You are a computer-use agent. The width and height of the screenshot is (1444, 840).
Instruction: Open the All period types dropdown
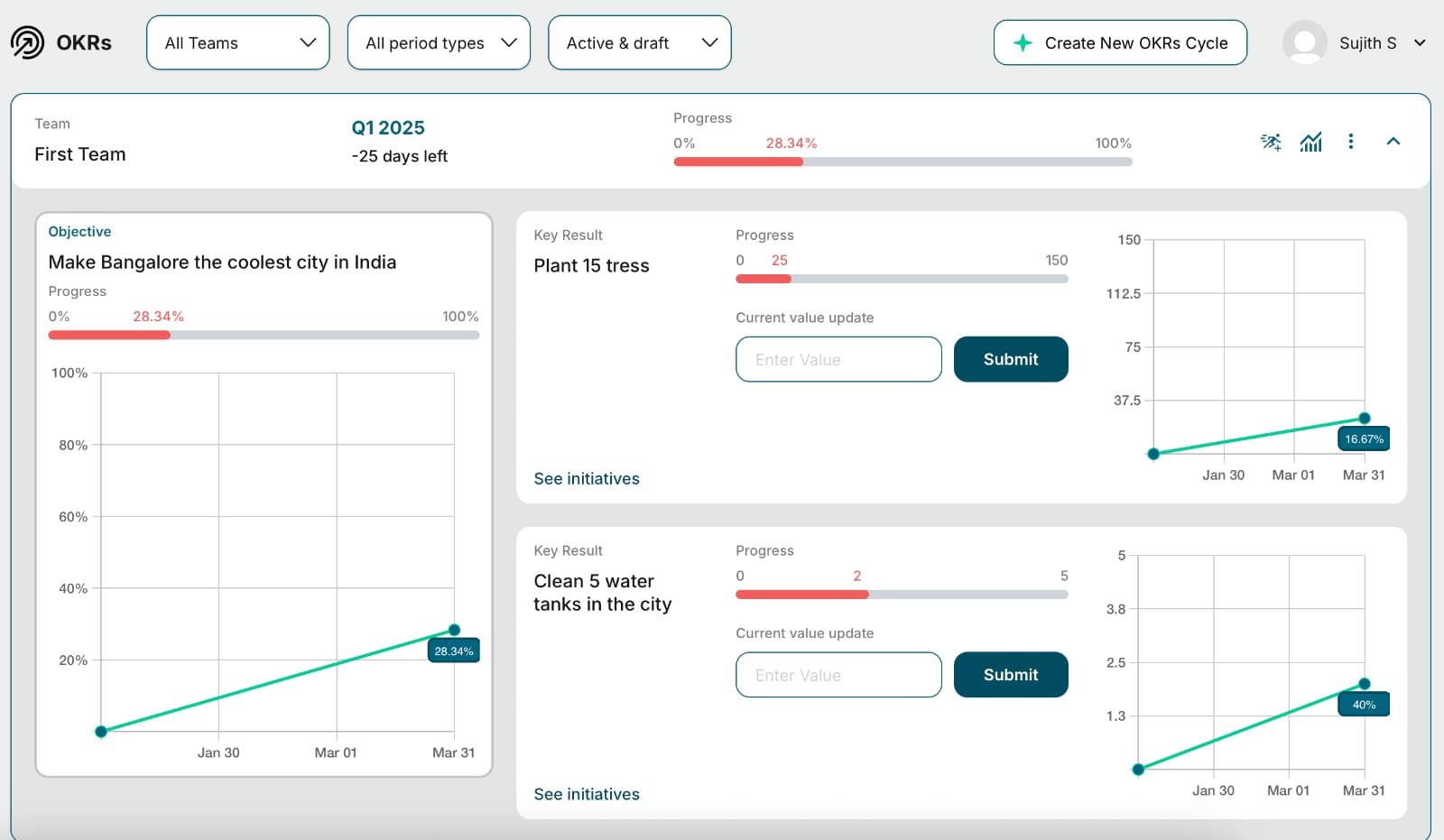(439, 42)
